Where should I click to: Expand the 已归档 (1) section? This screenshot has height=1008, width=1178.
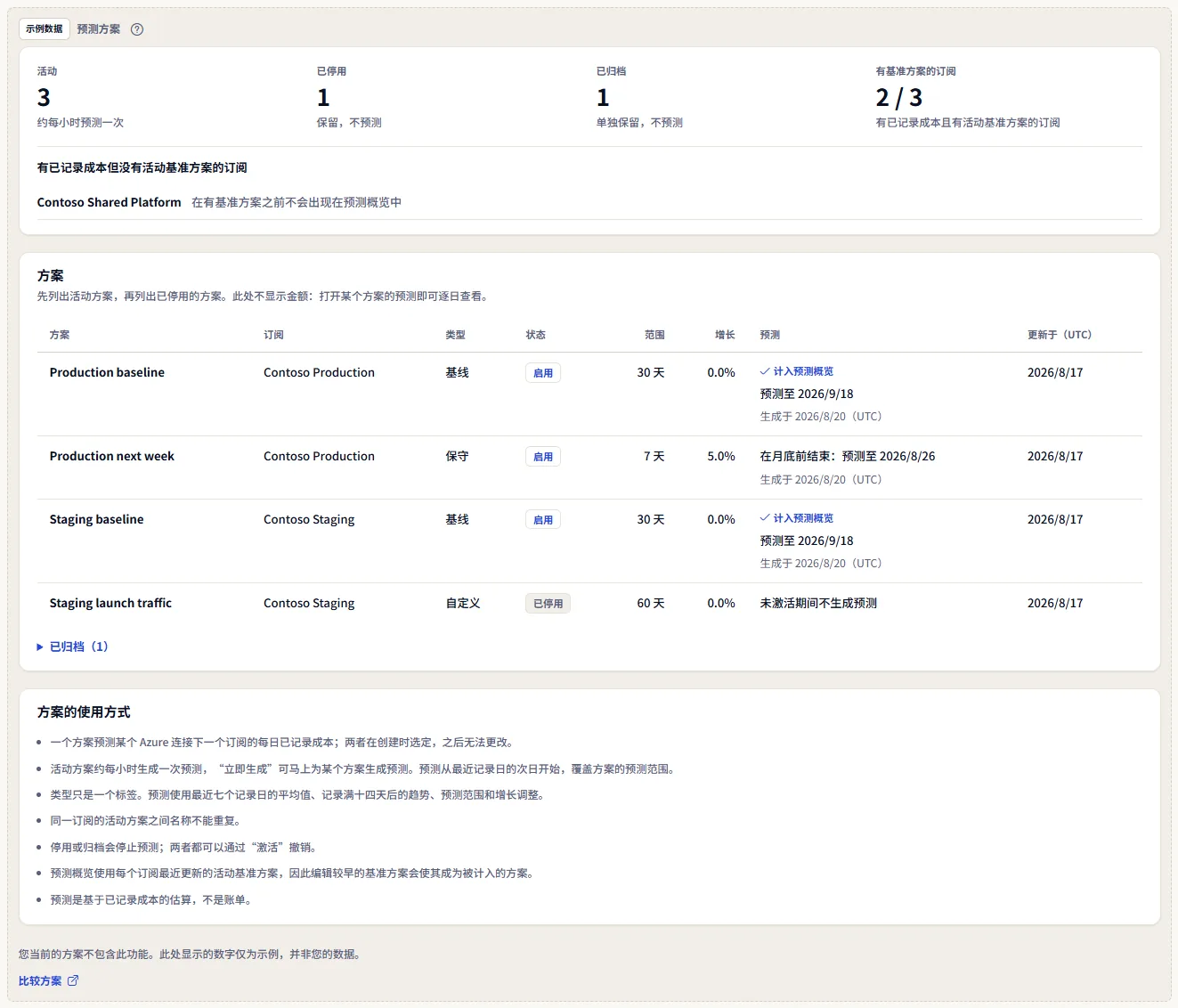point(72,646)
